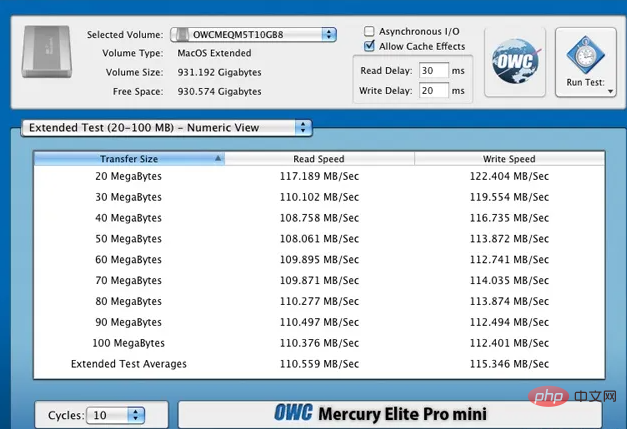627x429 pixels.
Task: Click read speed 108.758 MB/Sec
Action: [x=319, y=218]
